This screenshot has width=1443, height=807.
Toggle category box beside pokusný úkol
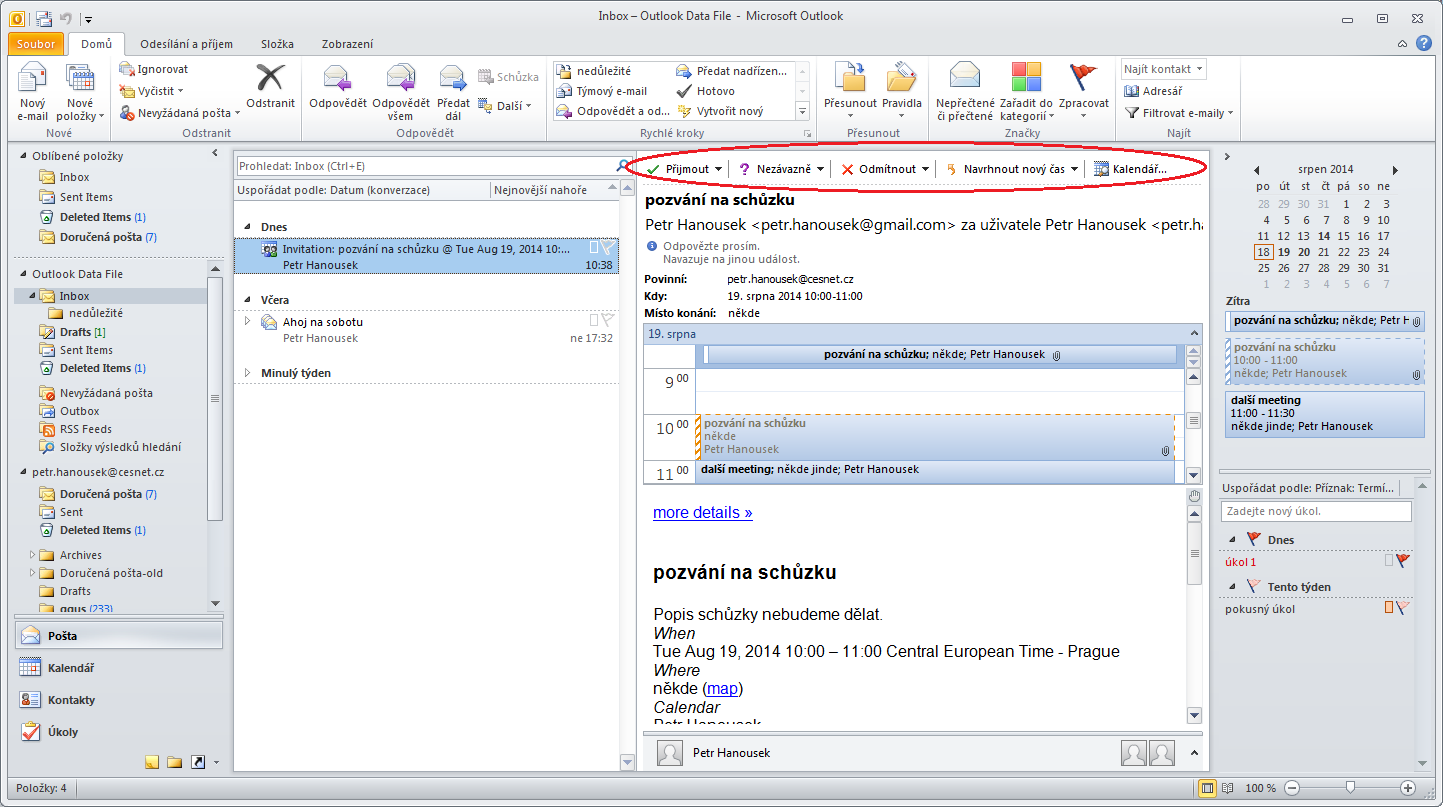[1388, 607]
